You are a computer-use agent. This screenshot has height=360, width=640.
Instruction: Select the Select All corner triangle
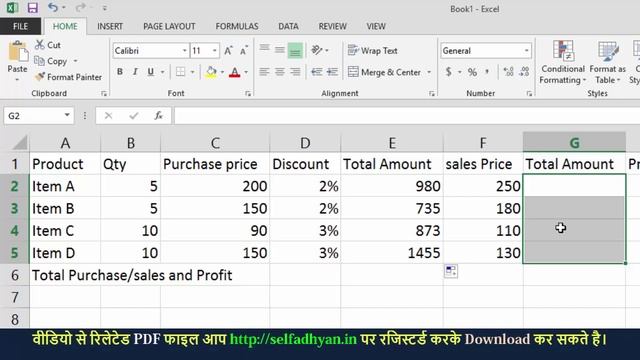click(20, 142)
